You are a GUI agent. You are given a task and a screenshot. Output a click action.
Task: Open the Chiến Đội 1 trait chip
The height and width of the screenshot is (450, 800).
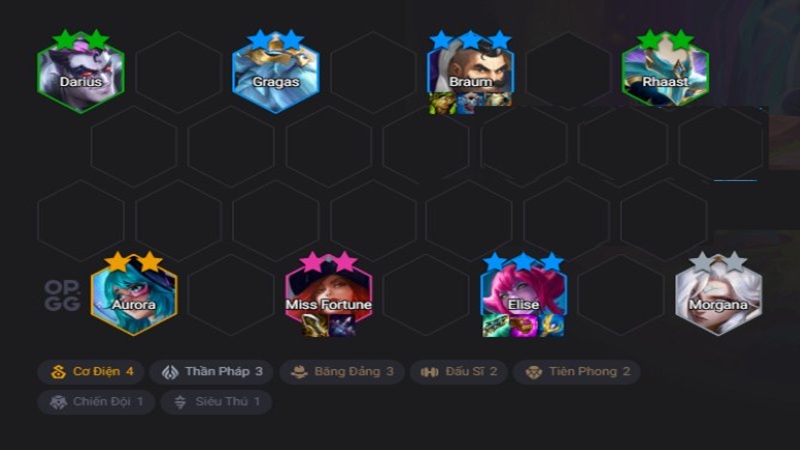pyautogui.click(x=96, y=402)
